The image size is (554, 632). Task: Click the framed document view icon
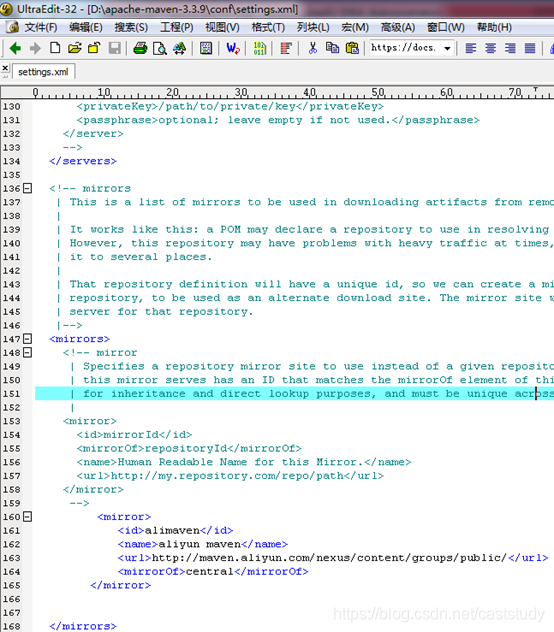[206, 49]
